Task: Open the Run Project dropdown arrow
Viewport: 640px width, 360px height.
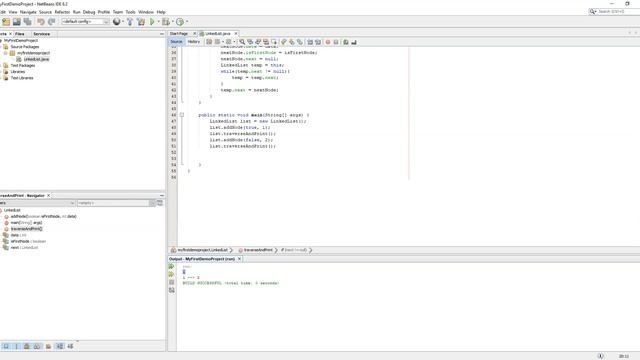Action: point(158,22)
